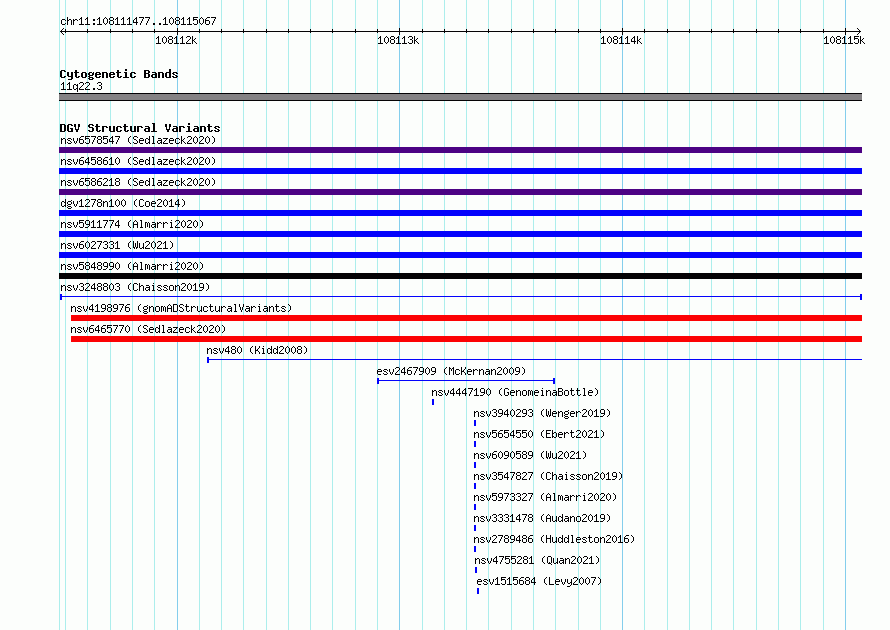The image size is (890, 630).
Task: Select the nsv3547827 (Chaisson2019) variant label
Action: tap(548, 476)
